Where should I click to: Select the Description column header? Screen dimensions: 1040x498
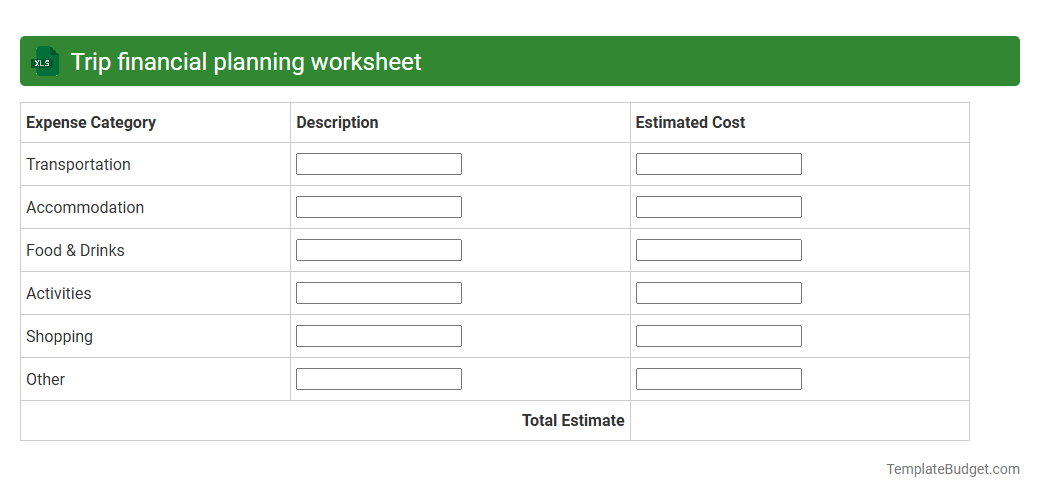tap(337, 123)
